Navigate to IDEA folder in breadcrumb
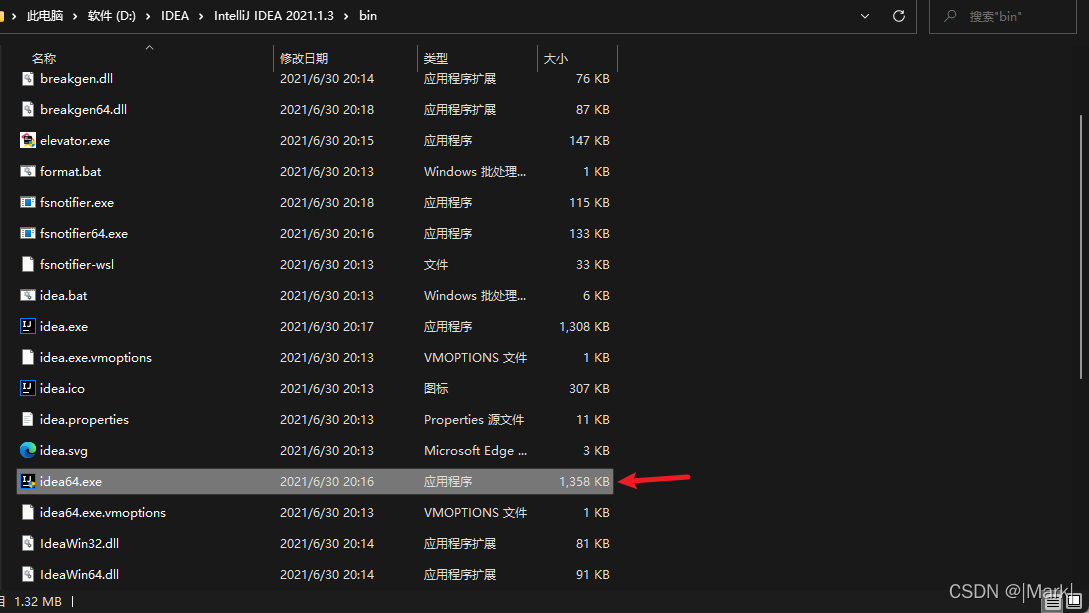The image size is (1089, 613). coord(175,16)
